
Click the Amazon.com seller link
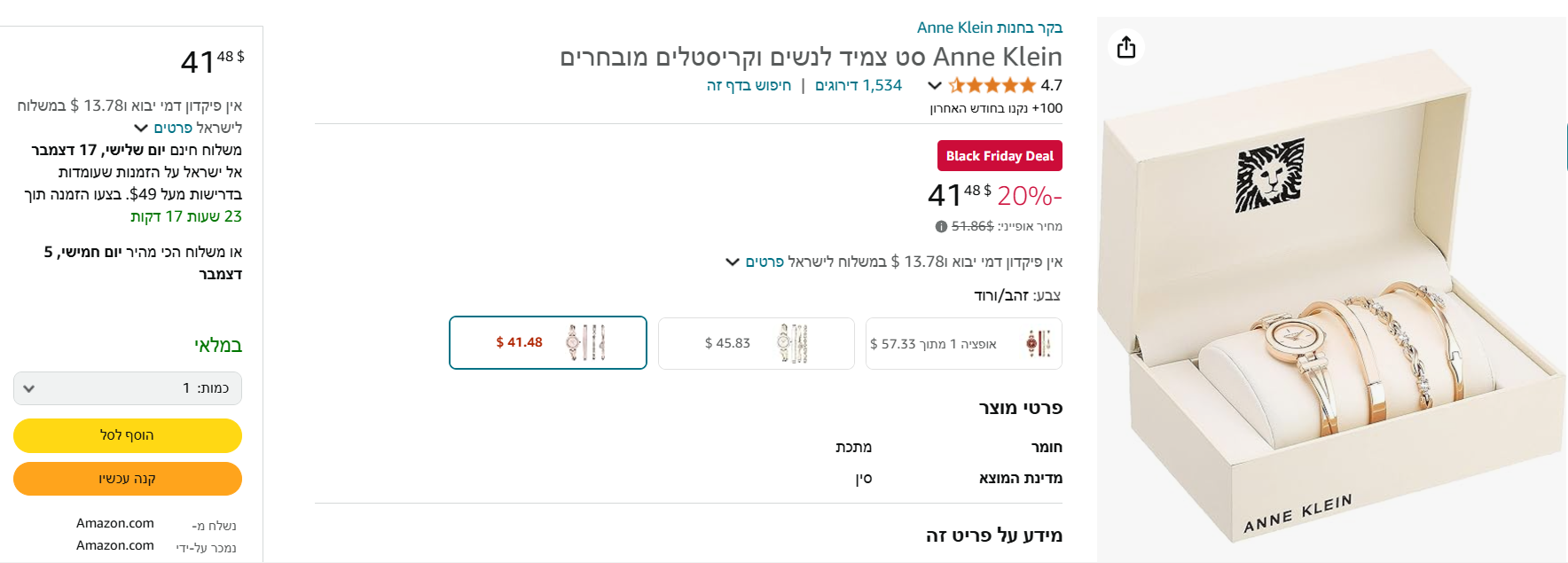[x=115, y=545]
